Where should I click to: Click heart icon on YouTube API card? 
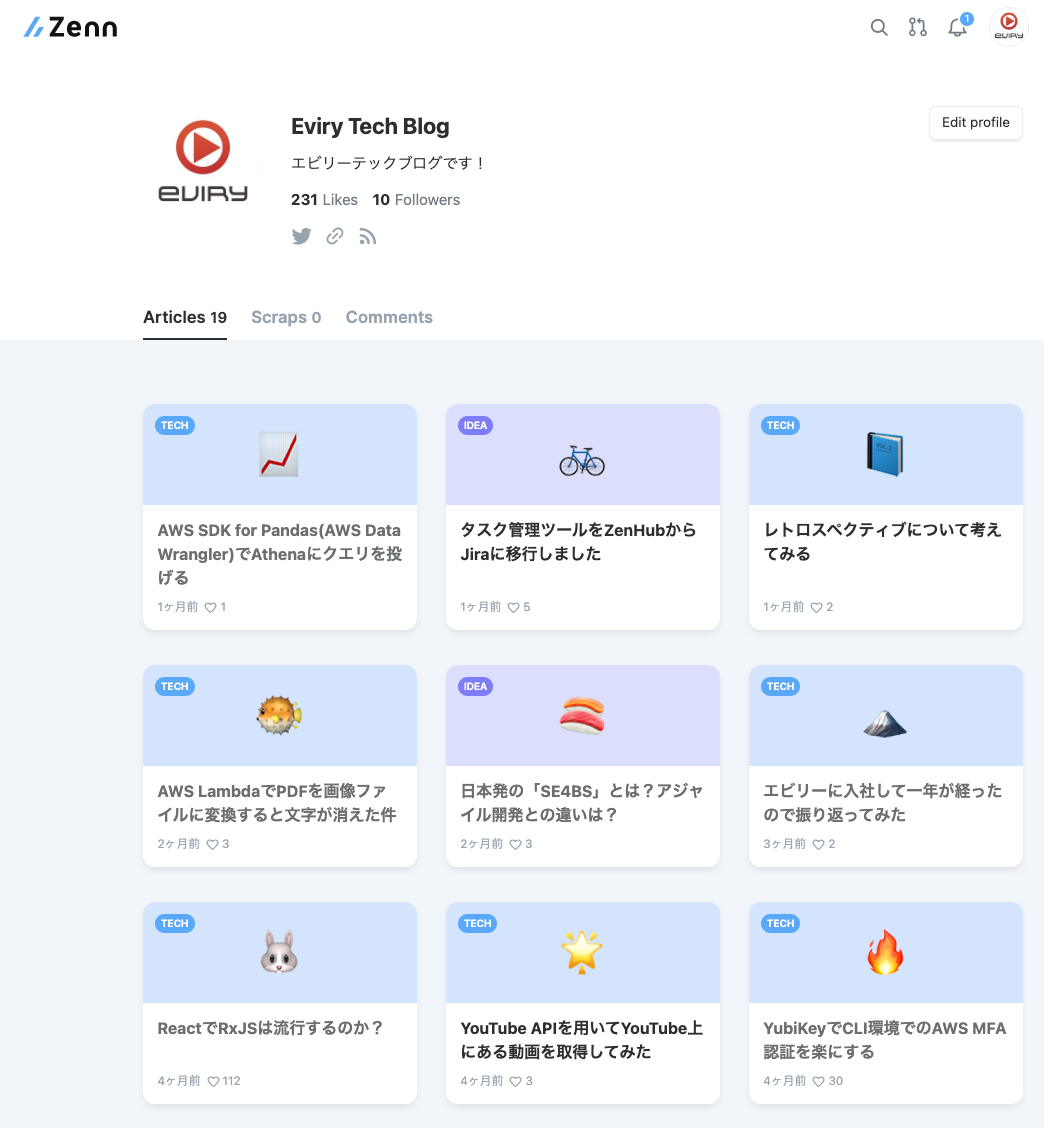[515, 1081]
